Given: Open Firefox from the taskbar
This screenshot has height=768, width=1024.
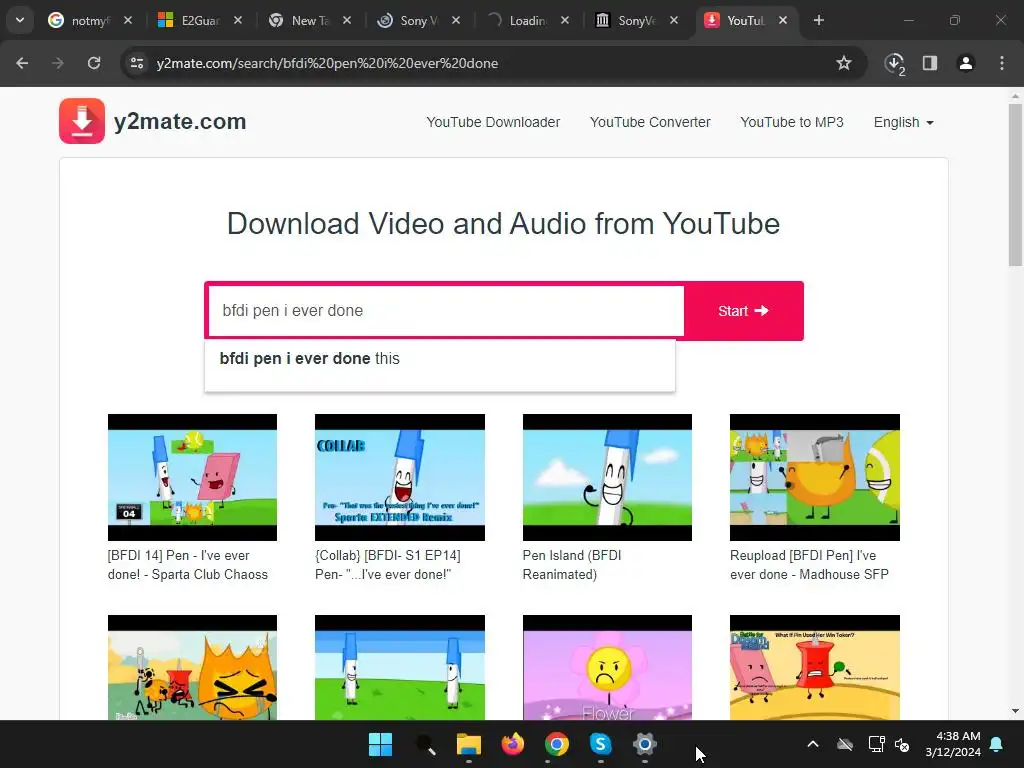Looking at the screenshot, I should tap(513, 744).
